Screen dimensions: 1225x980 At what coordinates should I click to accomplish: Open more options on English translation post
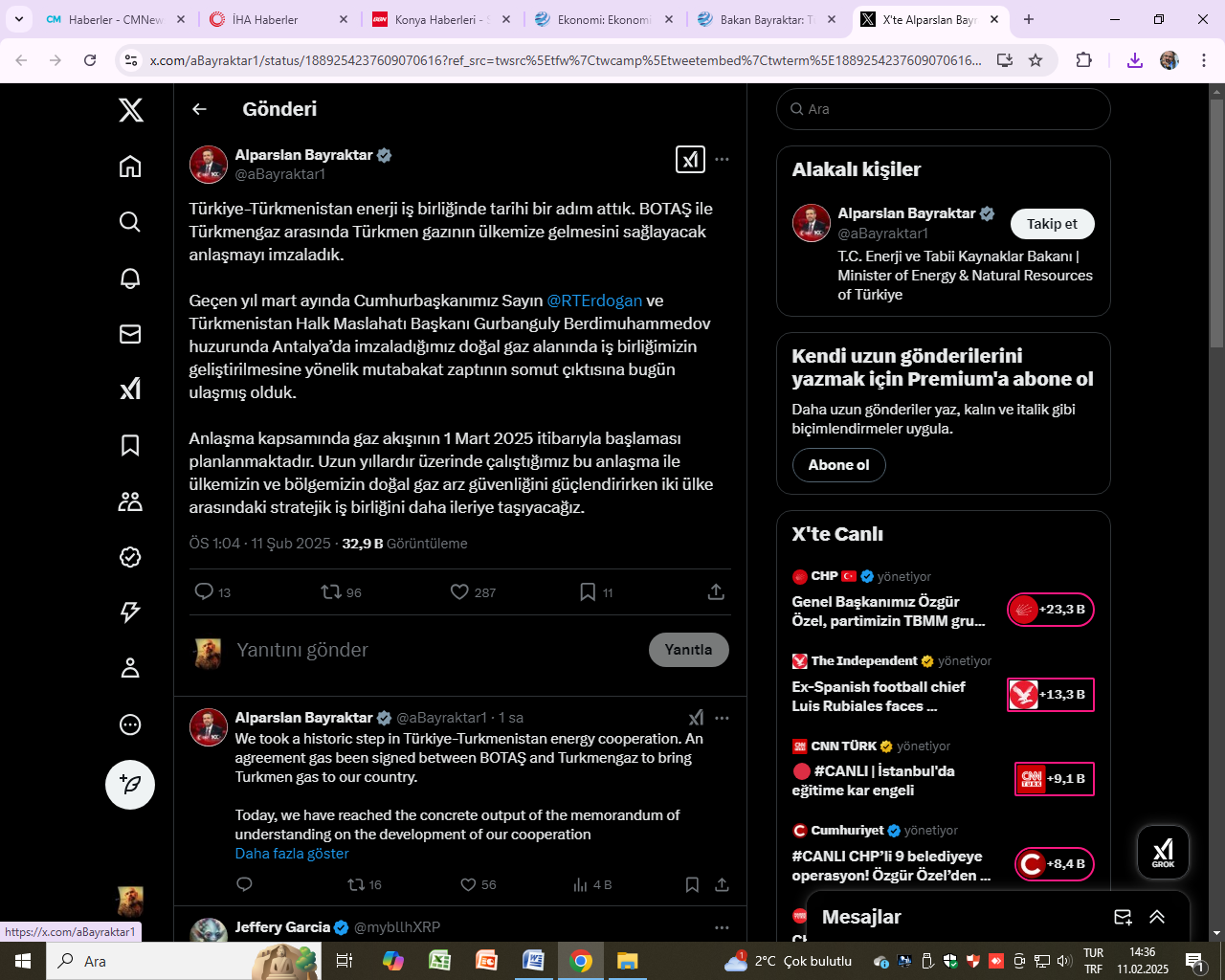pos(722,718)
